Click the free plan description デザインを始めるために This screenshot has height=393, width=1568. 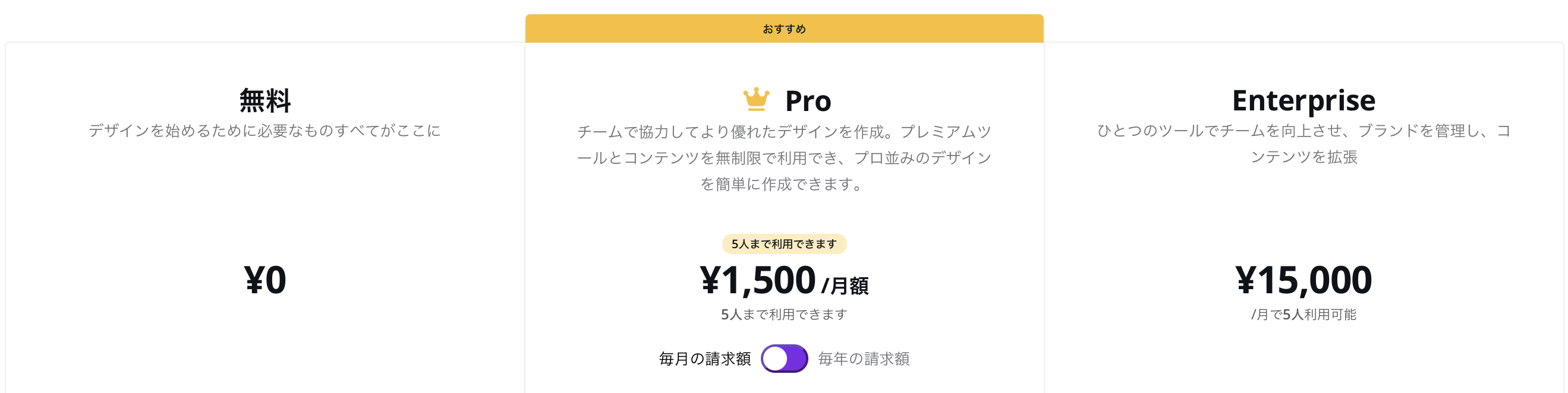coord(265,131)
